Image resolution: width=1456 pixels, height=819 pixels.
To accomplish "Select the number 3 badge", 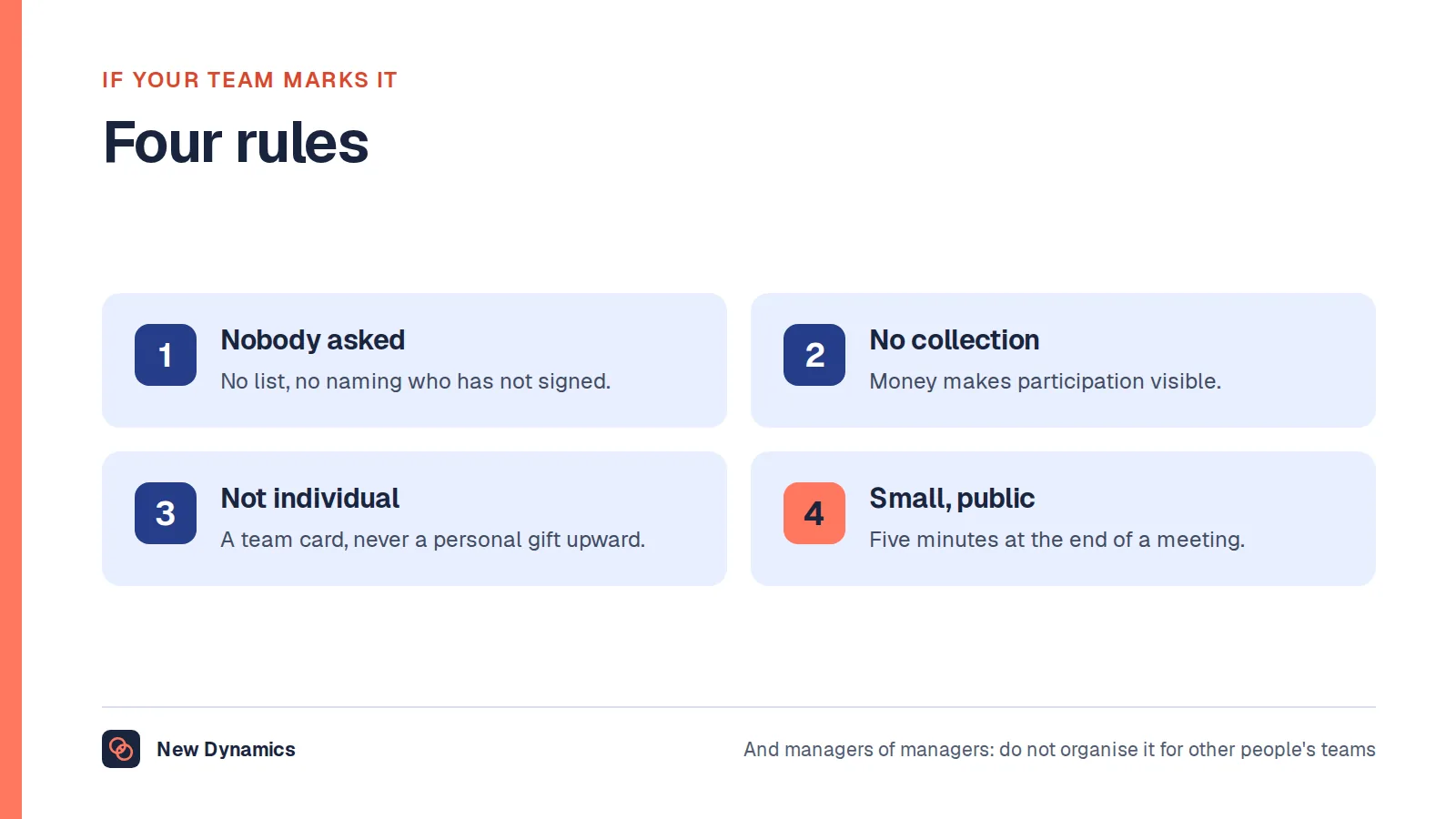I will (166, 513).
